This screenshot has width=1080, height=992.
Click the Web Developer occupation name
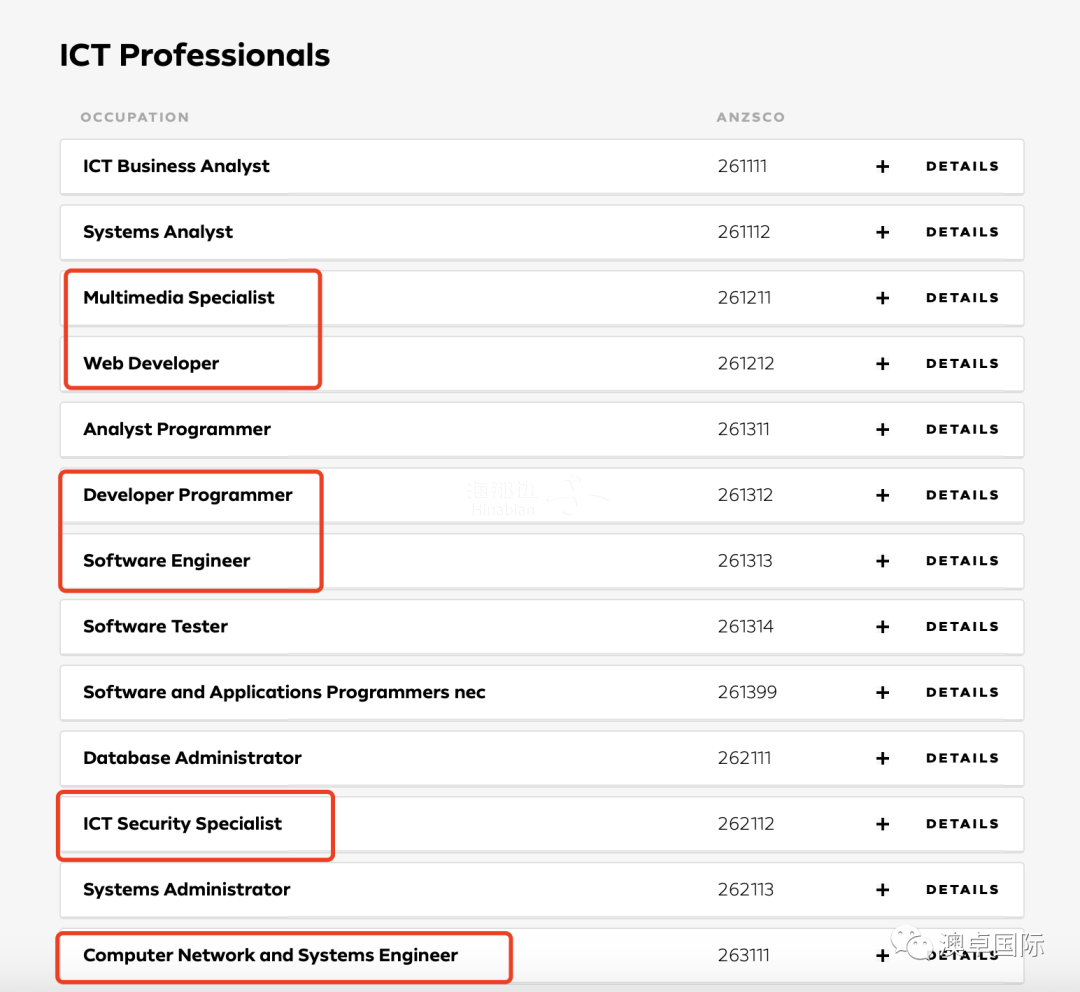151,363
